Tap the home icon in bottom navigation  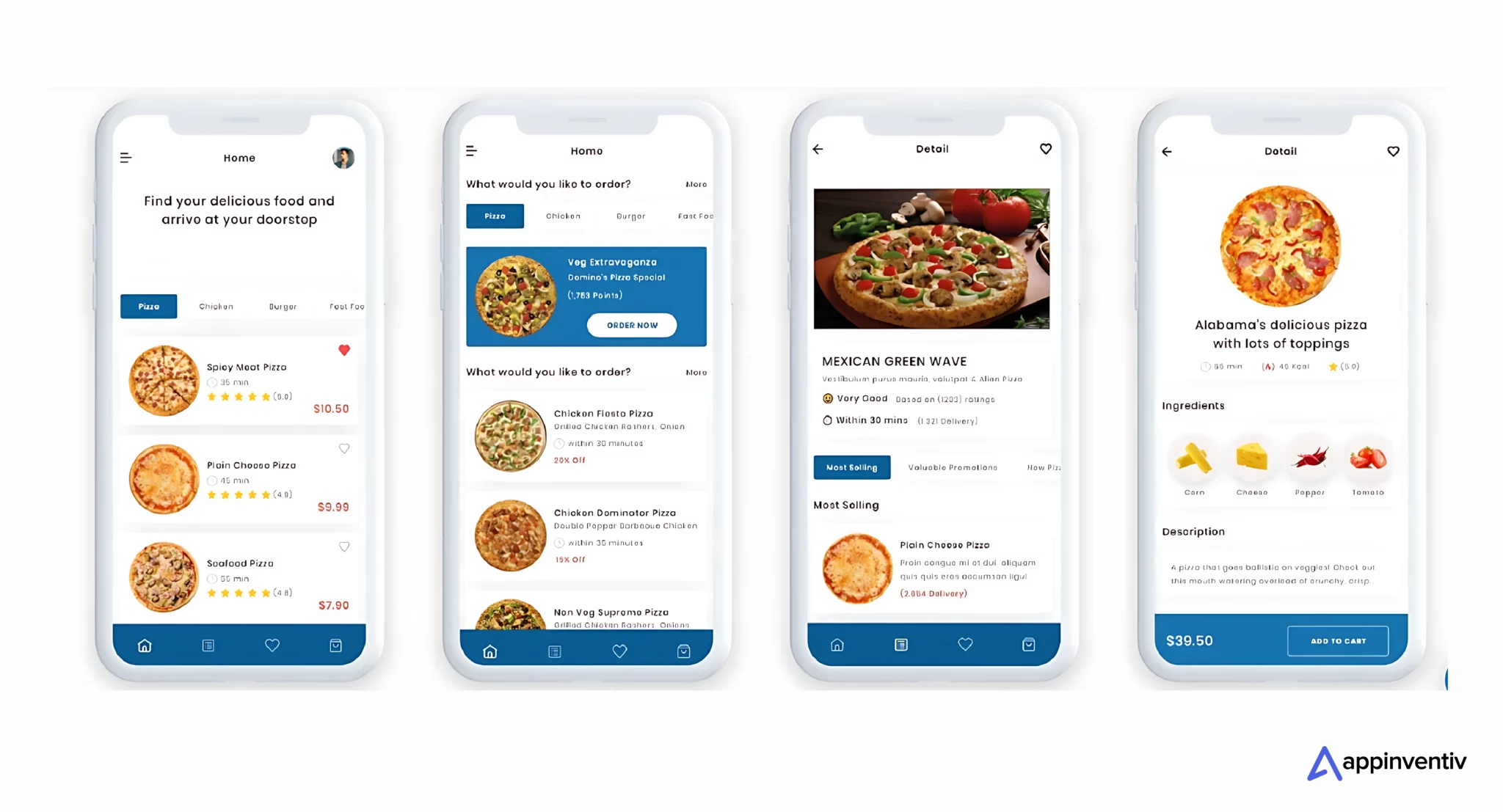[x=144, y=645]
